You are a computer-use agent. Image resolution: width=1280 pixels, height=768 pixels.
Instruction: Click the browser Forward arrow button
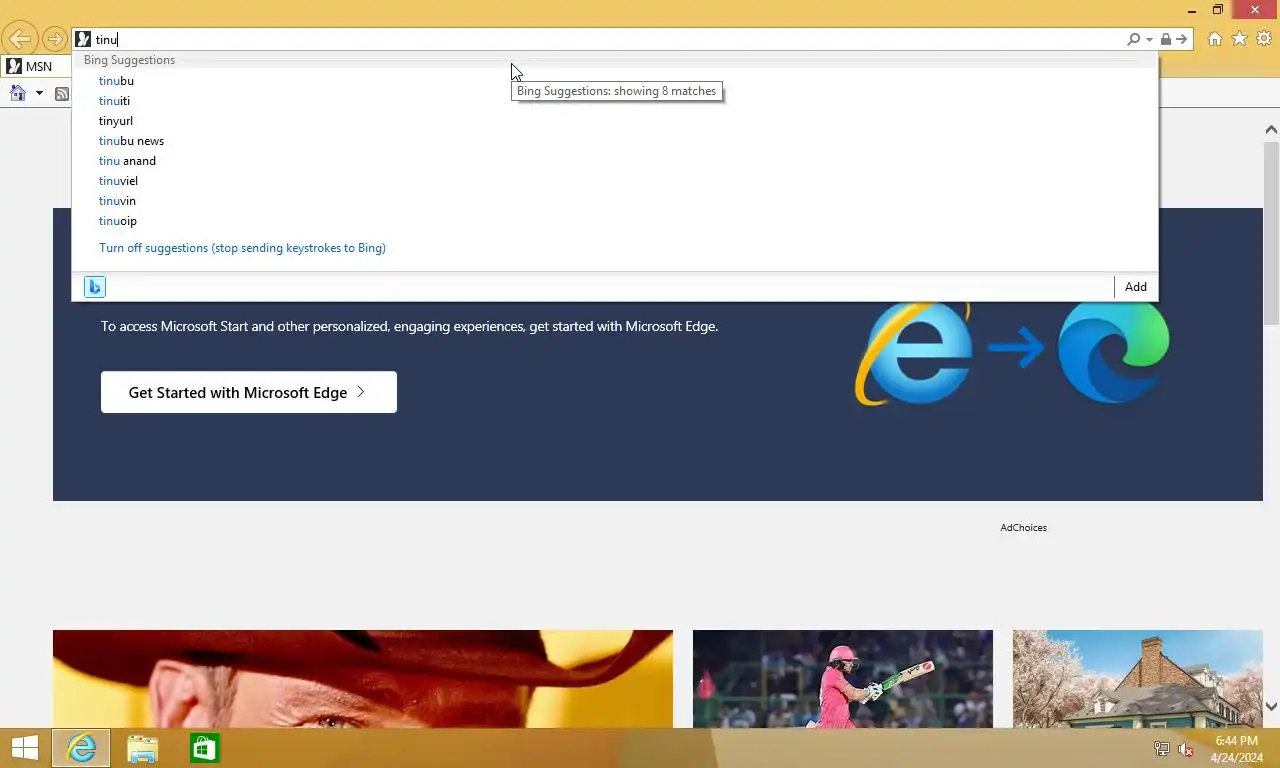[55, 39]
